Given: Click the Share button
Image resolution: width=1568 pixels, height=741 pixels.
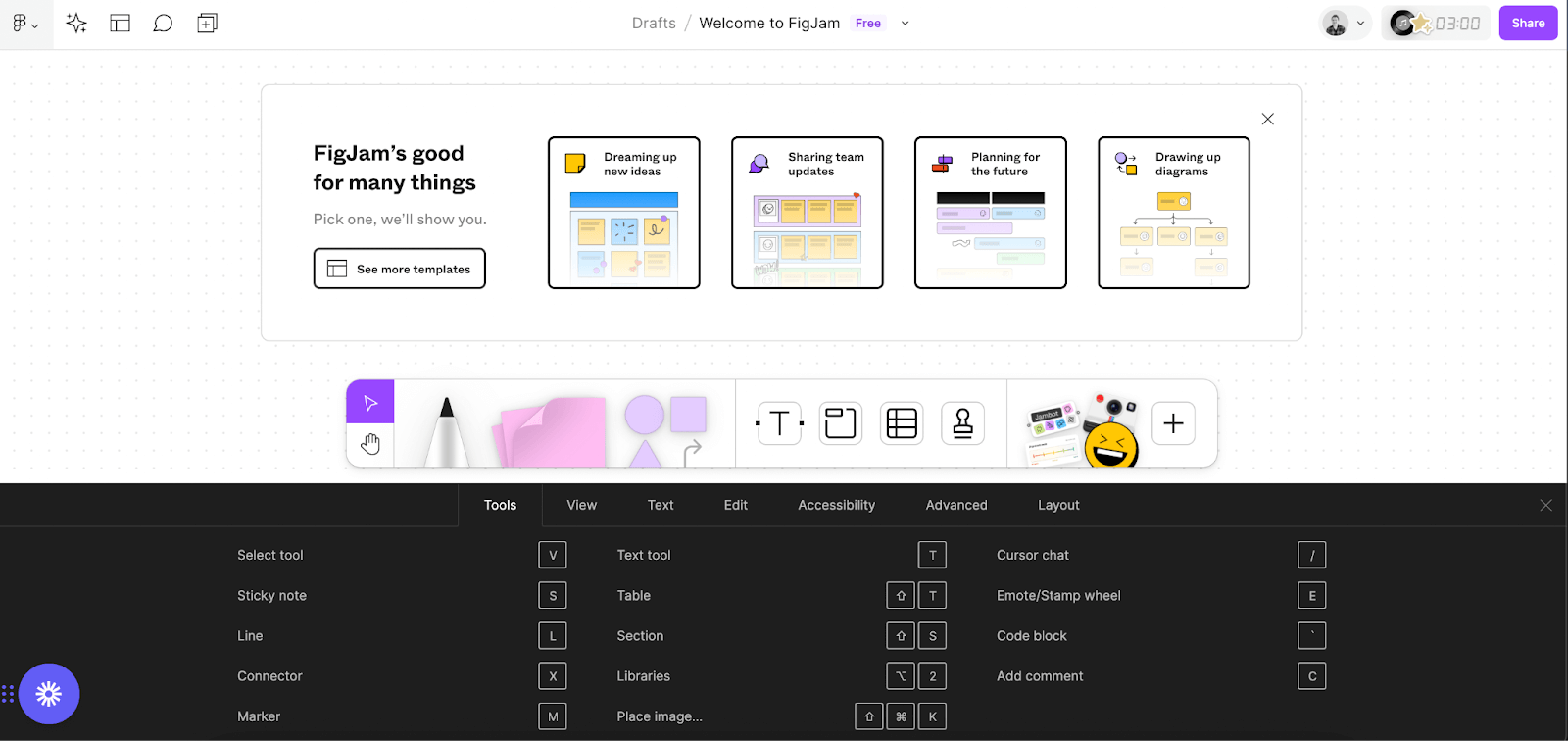Looking at the screenshot, I should [1528, 24].
